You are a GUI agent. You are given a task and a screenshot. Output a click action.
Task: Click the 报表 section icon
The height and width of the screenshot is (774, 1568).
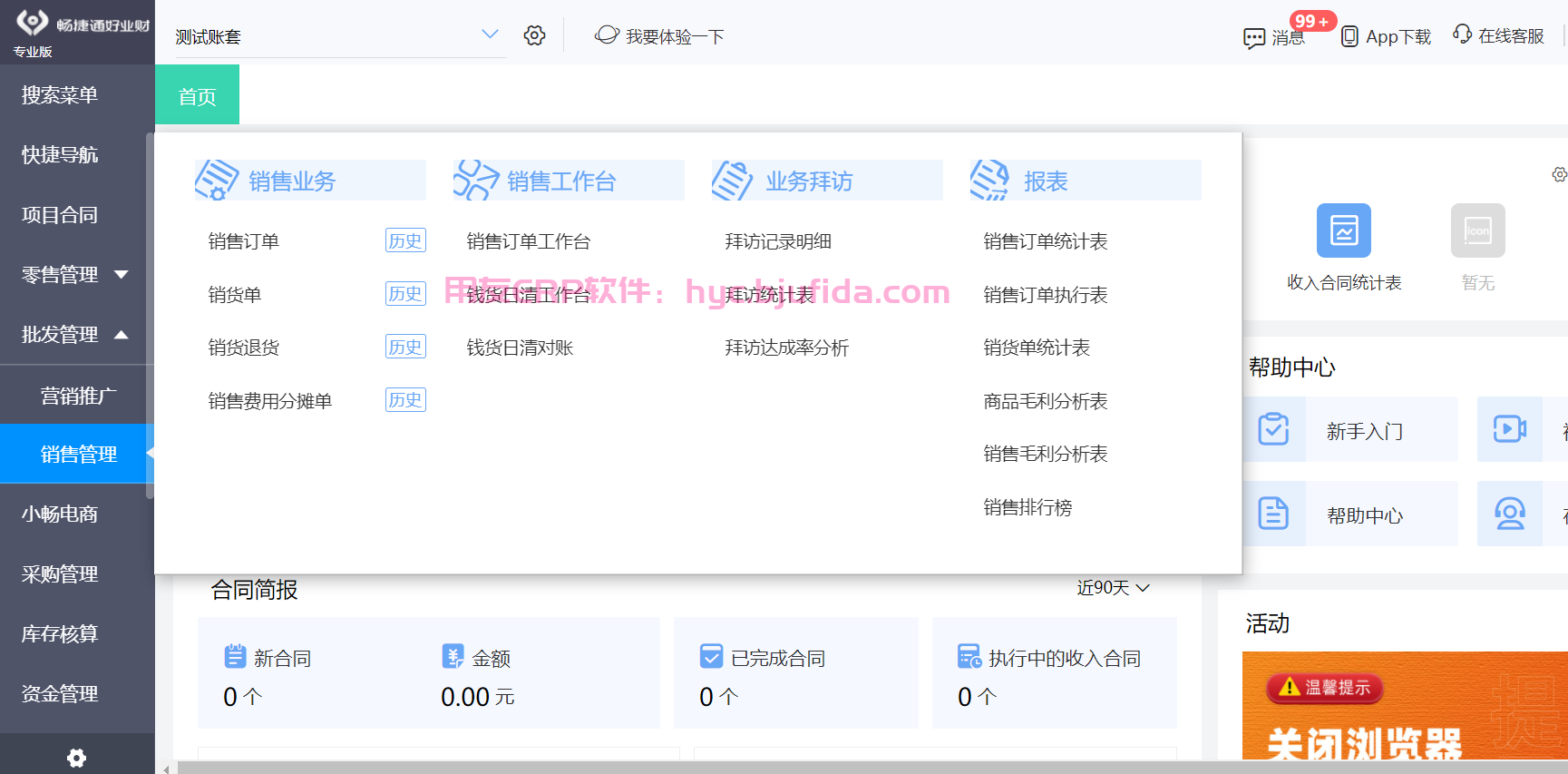990,180
